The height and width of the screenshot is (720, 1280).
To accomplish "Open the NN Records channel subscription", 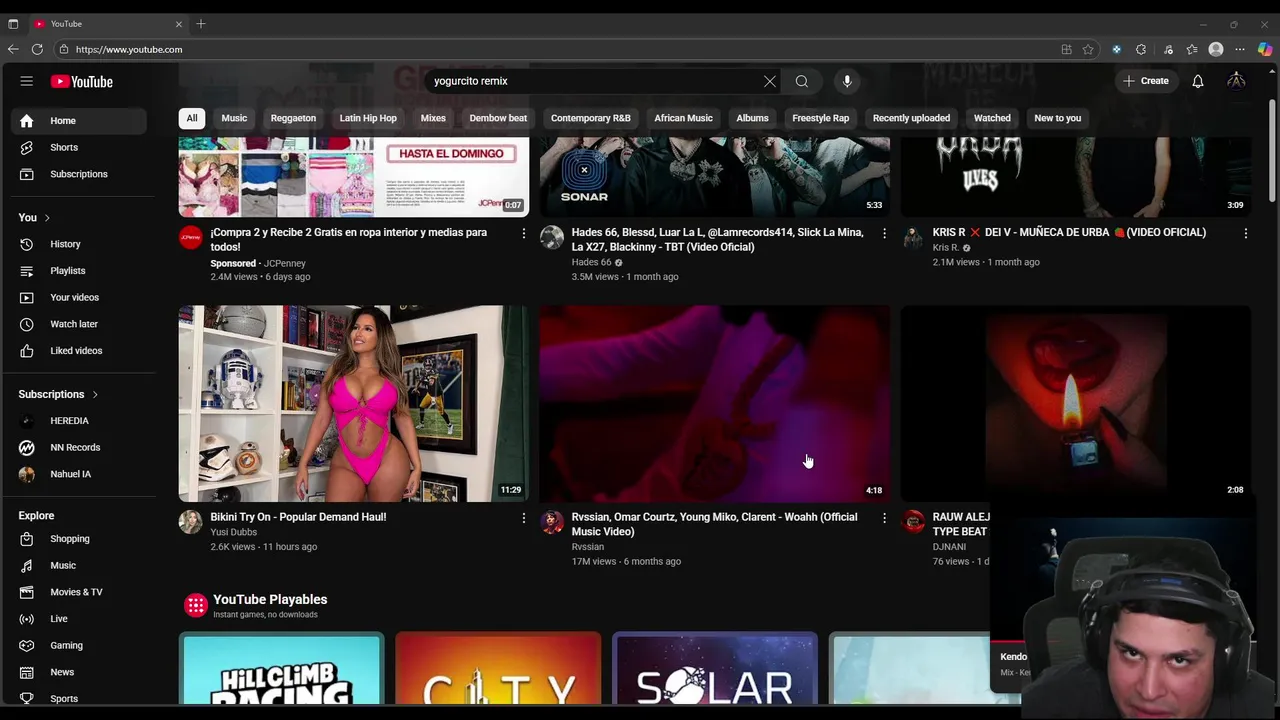I will 79,447.
